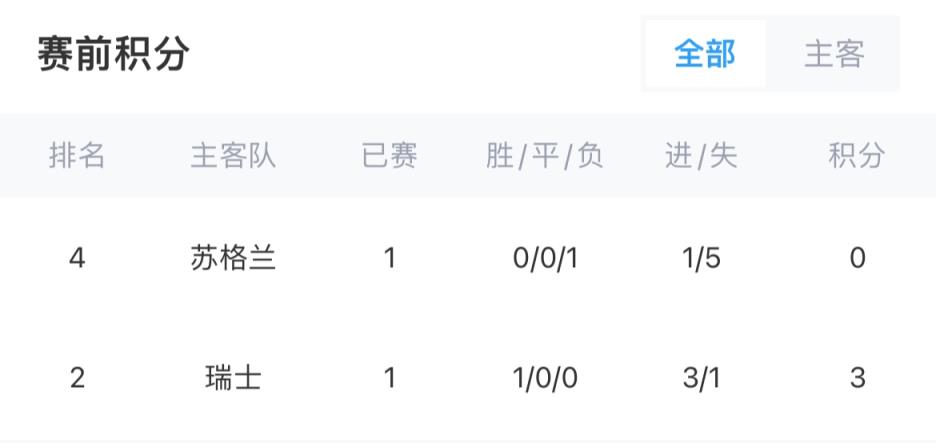Click the 赛前积分 section title
This screenshot has height=443, width=936.
(x=113, y=54)
